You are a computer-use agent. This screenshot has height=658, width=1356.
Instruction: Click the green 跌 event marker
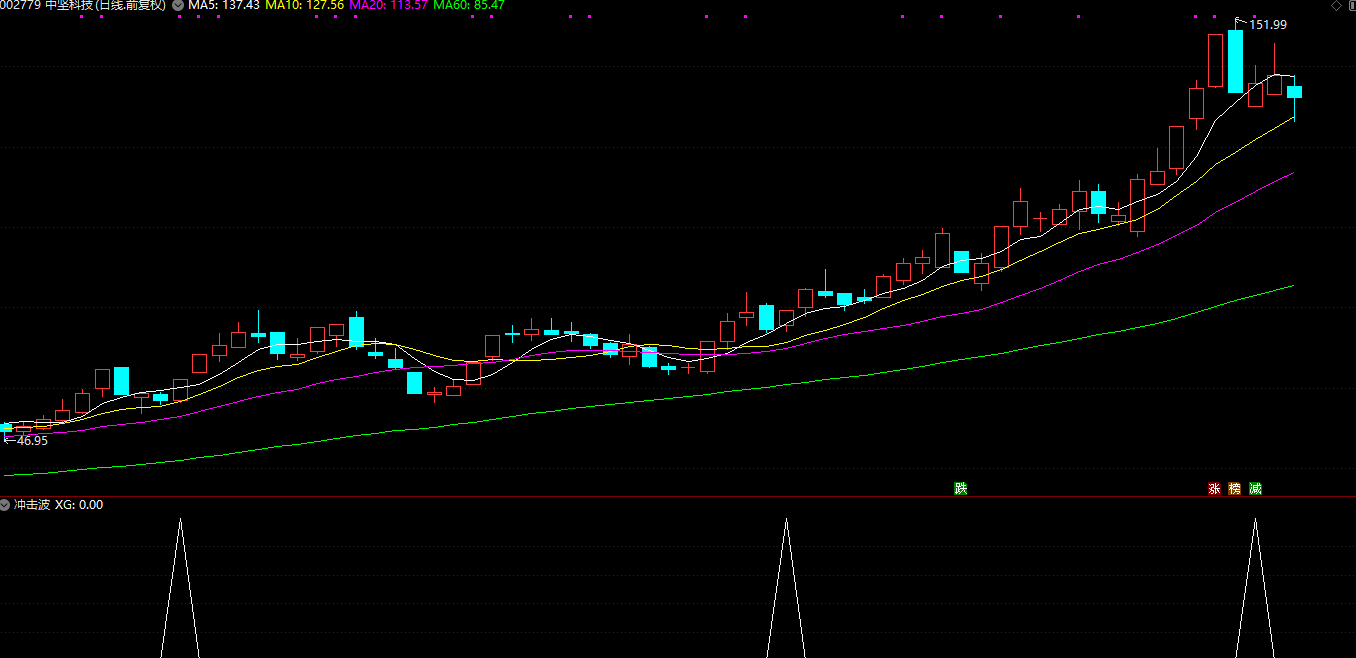click(x=961, y=489)
